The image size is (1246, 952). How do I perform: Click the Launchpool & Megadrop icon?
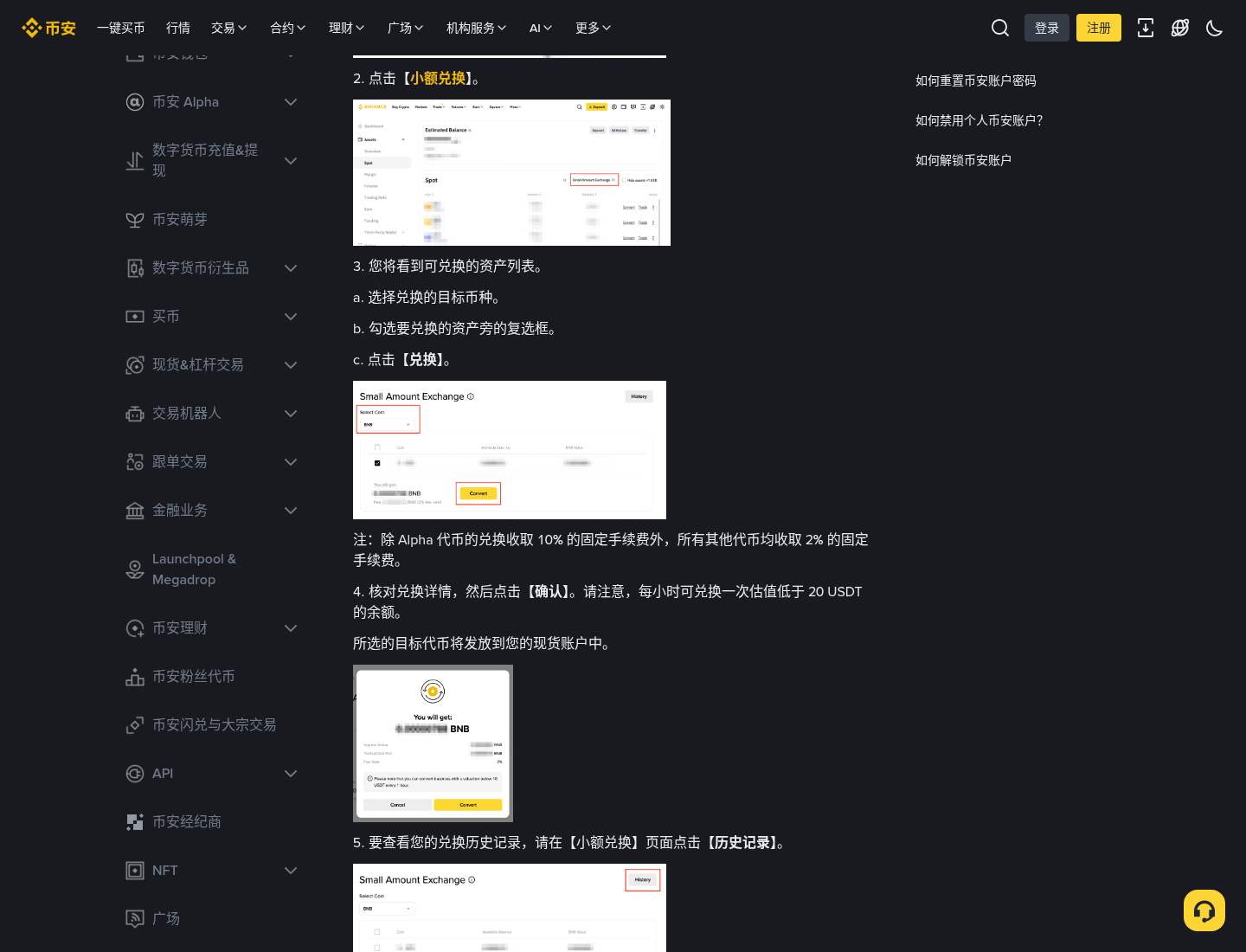pyautogui.click(x=135, y=569)
